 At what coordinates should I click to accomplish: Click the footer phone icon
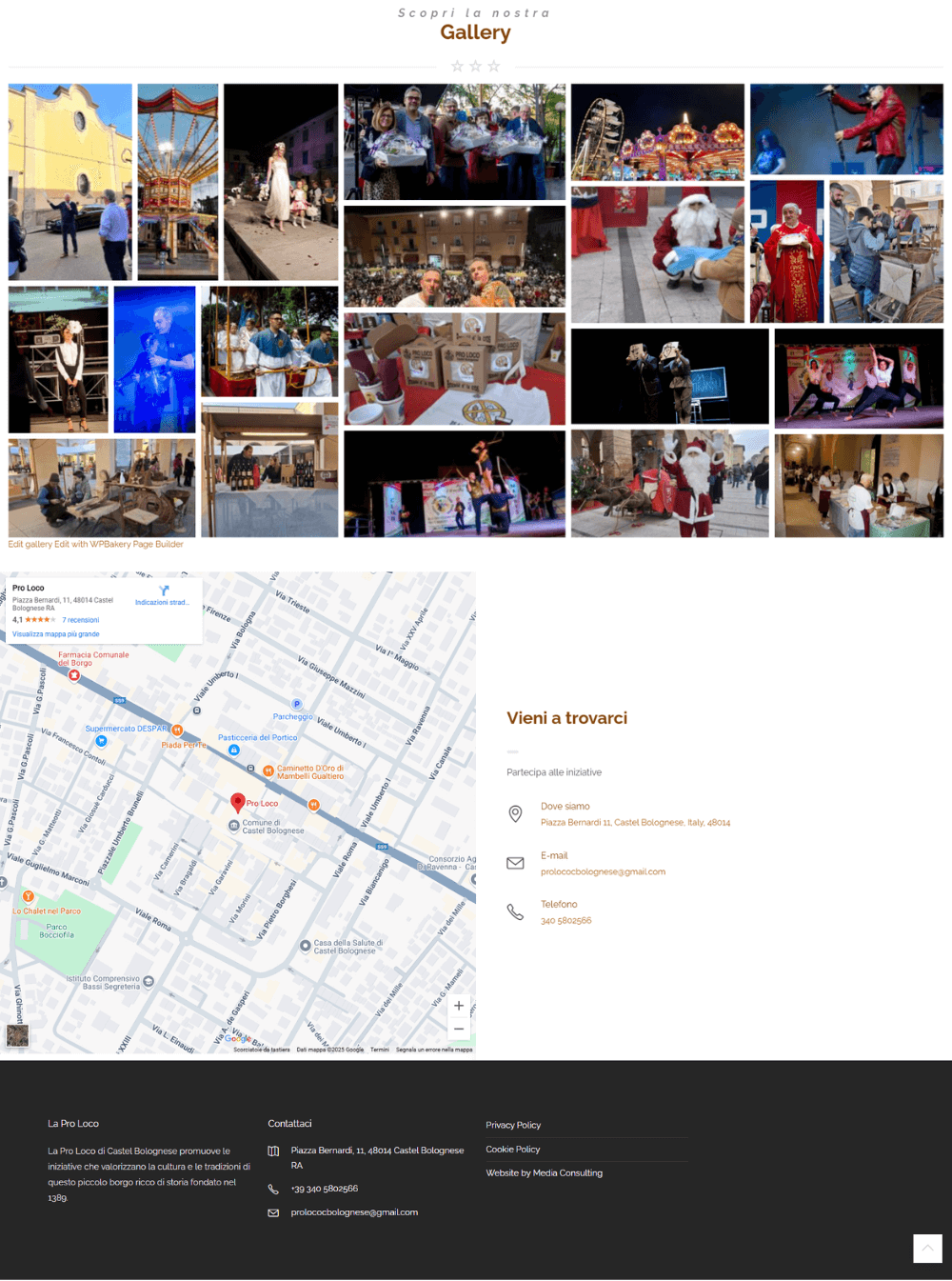click(273, 1189)
